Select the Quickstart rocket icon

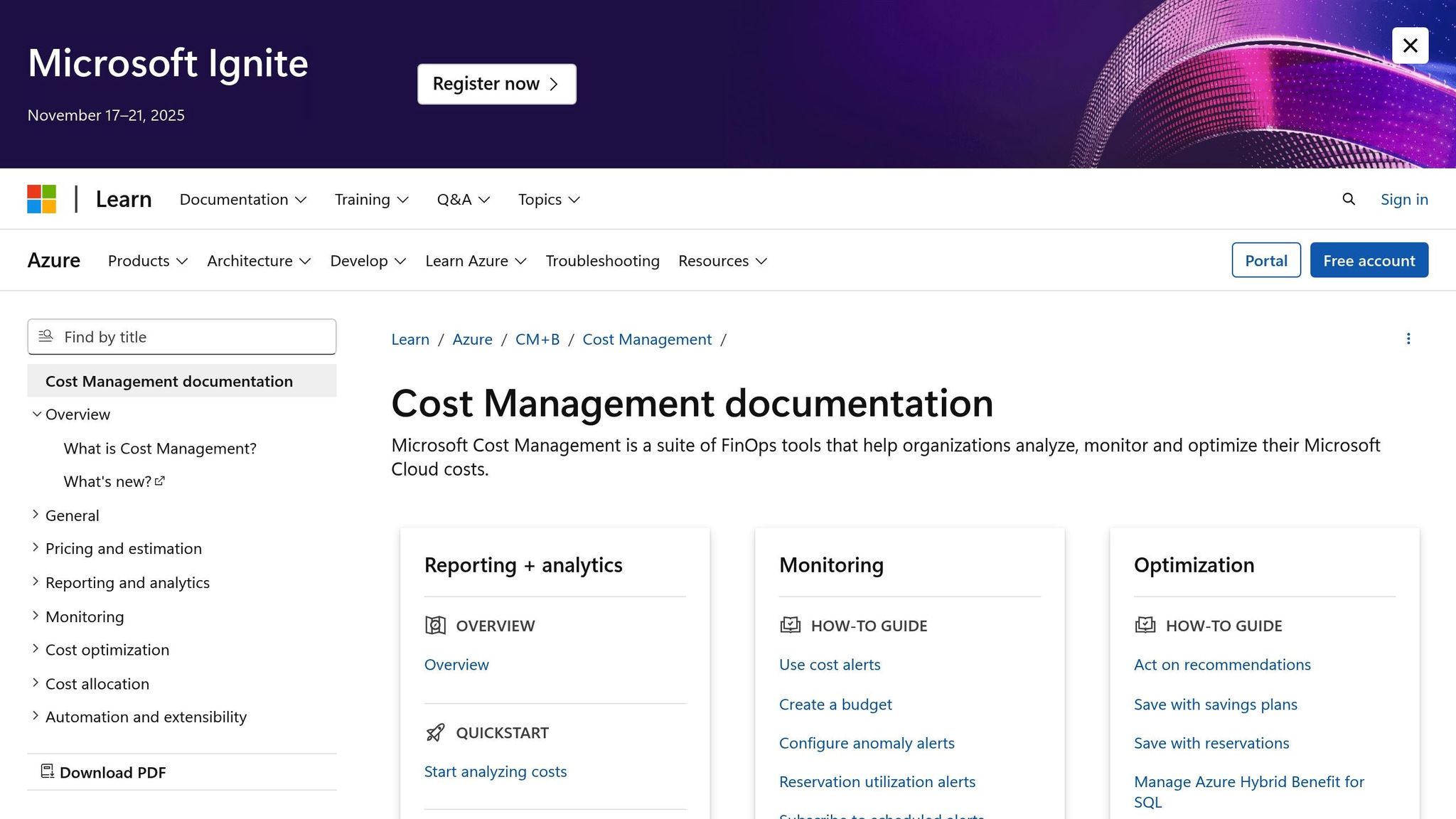[x=435, y=732]
